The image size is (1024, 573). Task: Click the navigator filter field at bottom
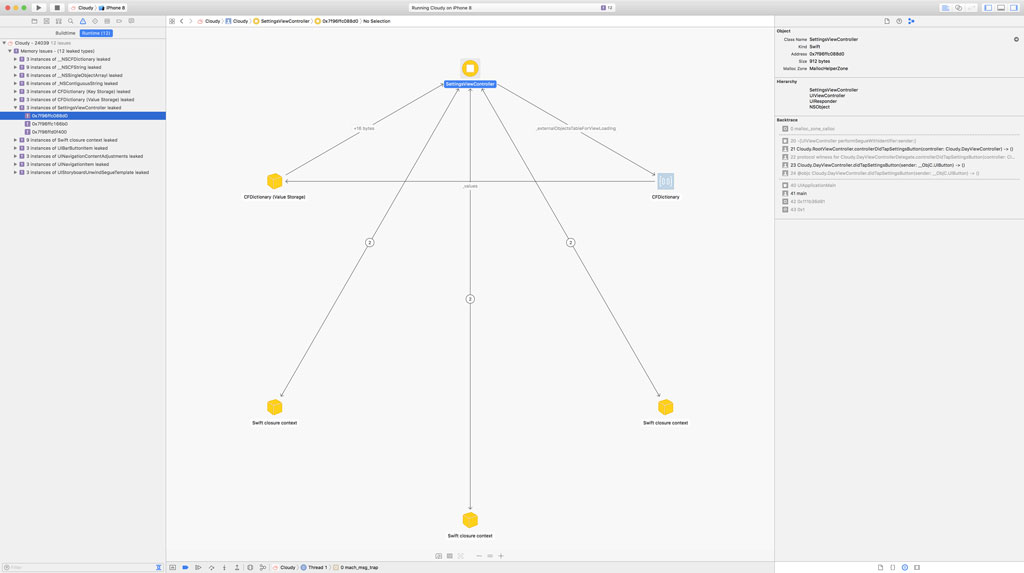pos(80,567)
